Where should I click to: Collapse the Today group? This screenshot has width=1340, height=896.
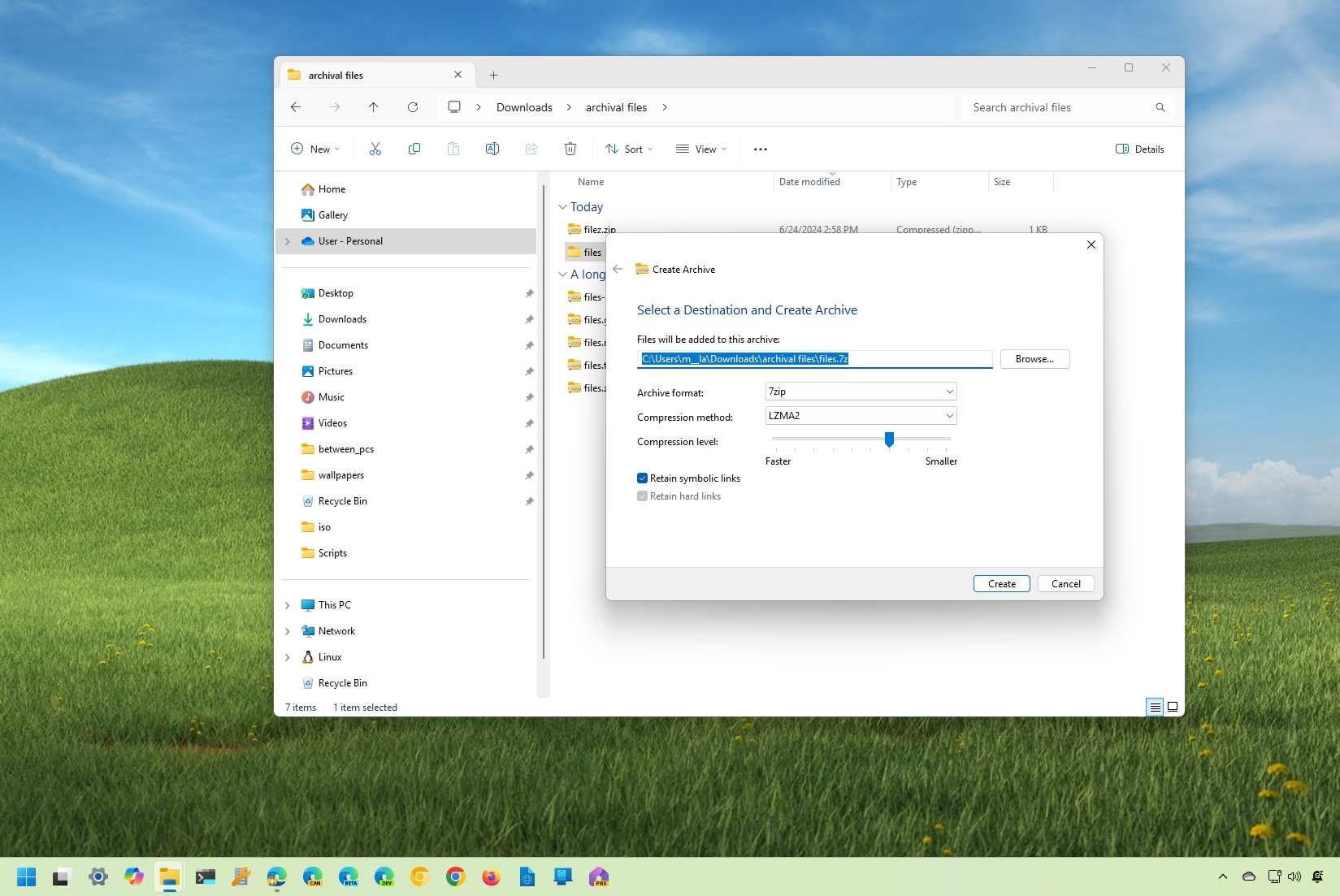point(562,207)
